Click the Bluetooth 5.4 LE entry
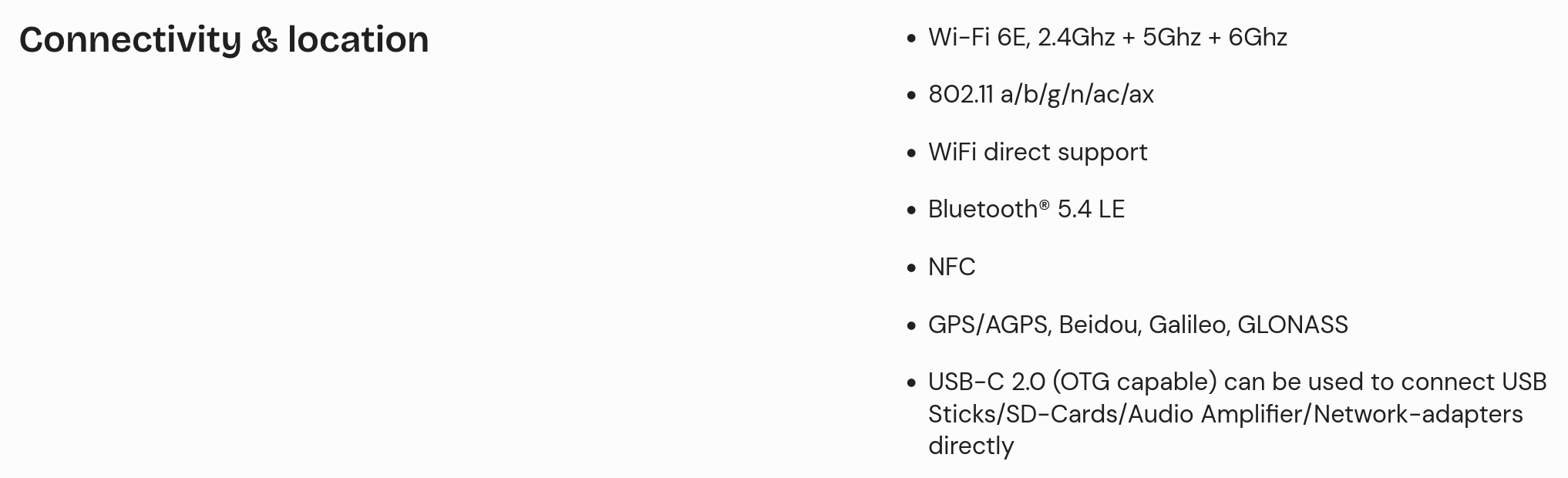 point(1026,209)
